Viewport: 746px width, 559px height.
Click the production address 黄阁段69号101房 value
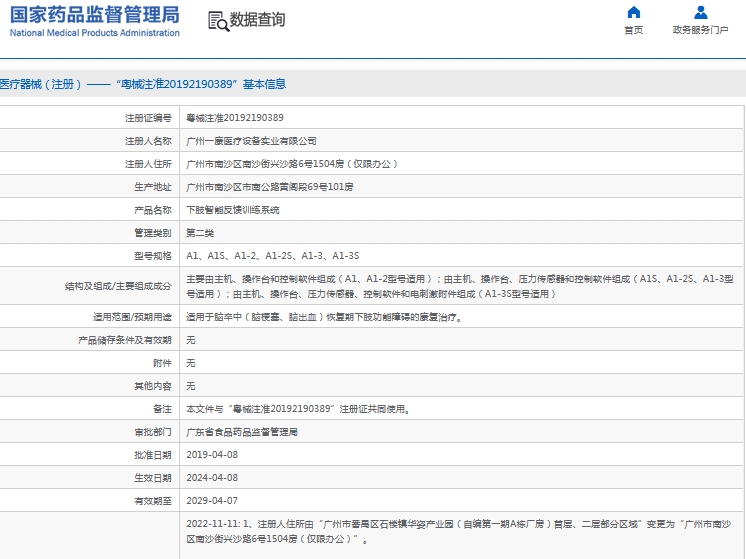click(269, 187)
